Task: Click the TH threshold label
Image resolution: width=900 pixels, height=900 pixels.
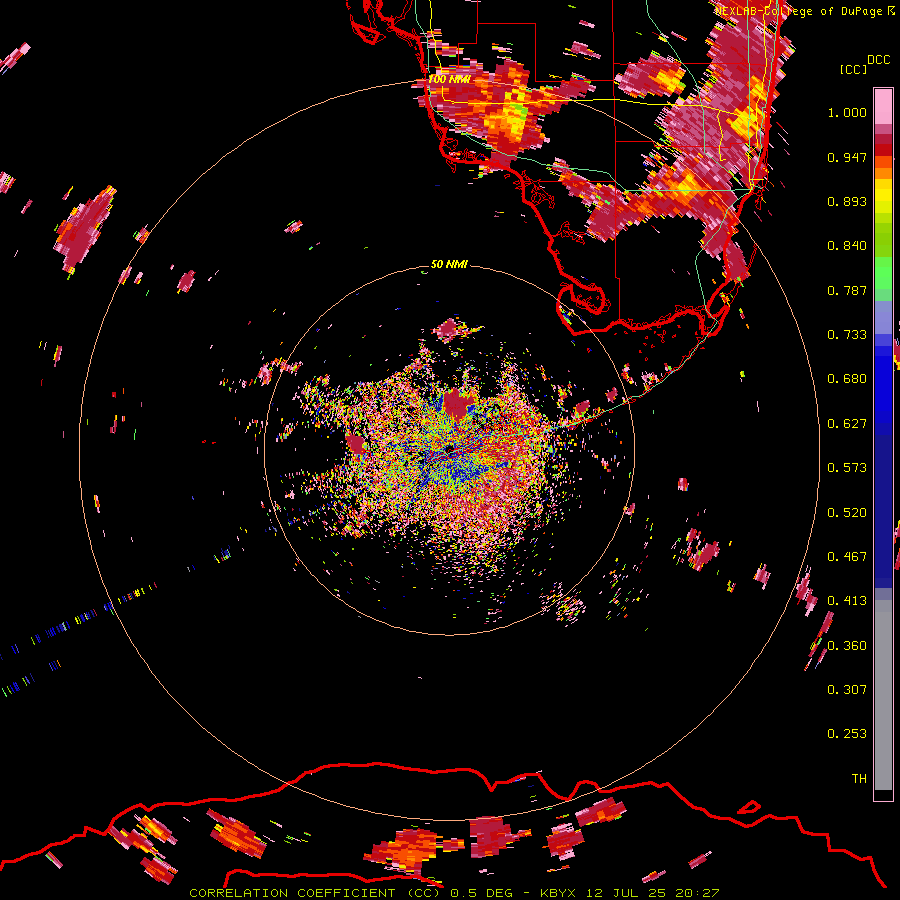Action: click(859, 779)
